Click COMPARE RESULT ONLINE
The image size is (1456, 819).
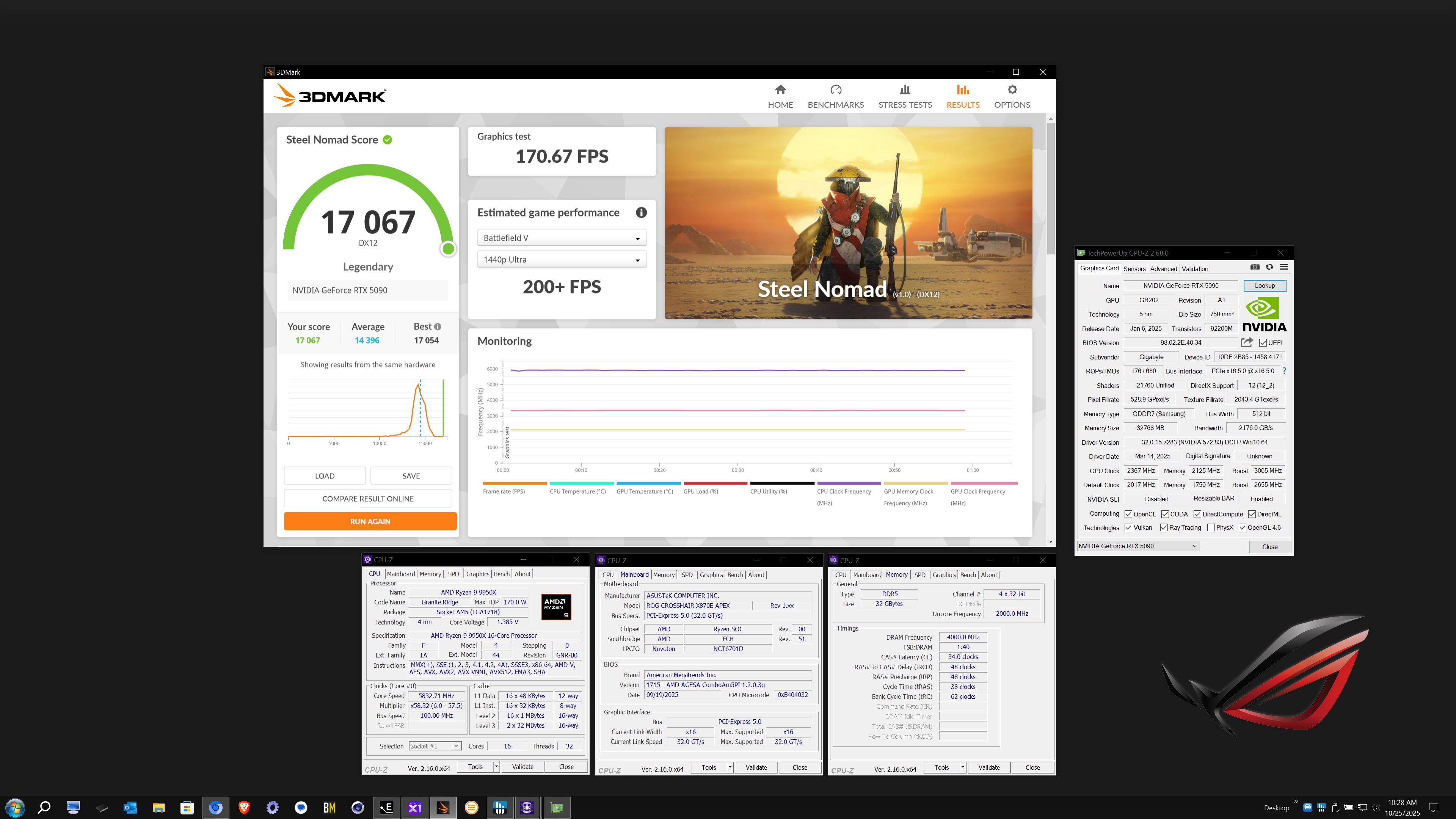click(367, 499)
